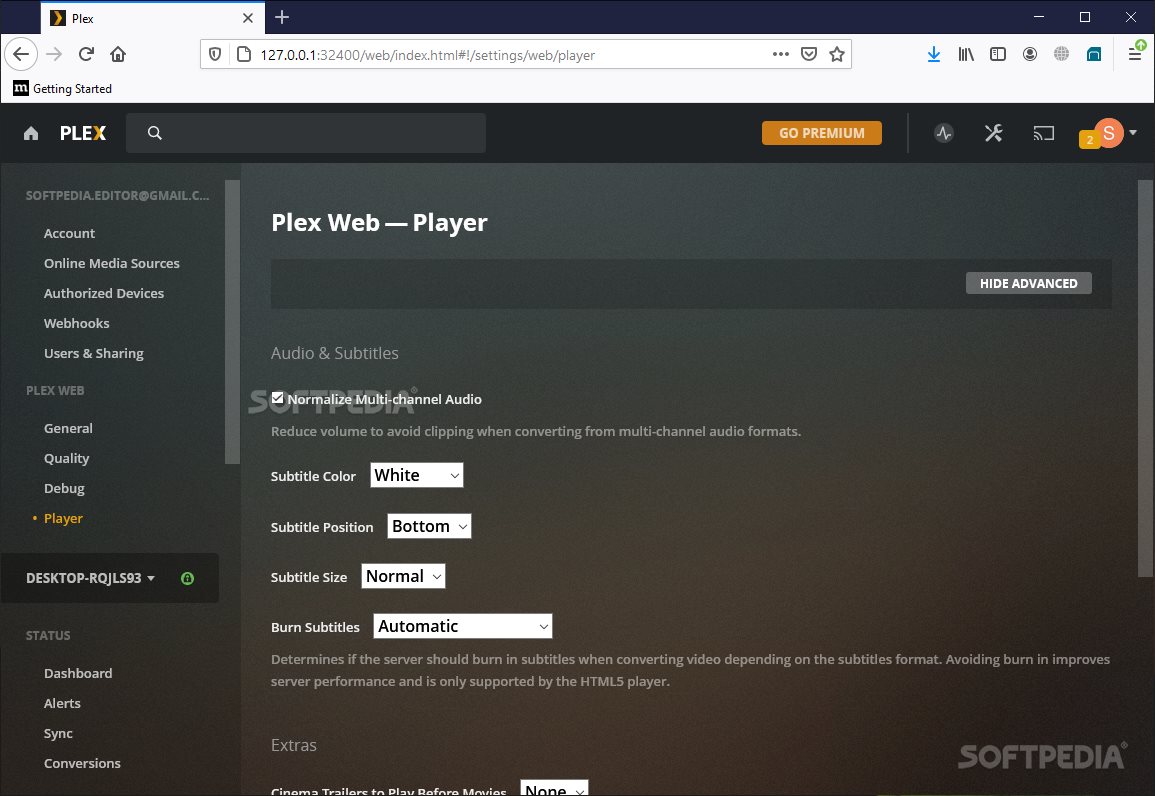Open Users & Sharing settings
This screenshot has width=1155, height=796.
point(94,353)
